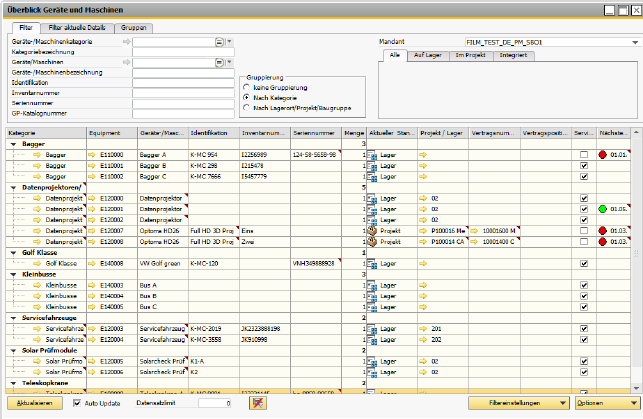
Task: Click scrollbar up arrow of equipment table
Action: (636, 132)
